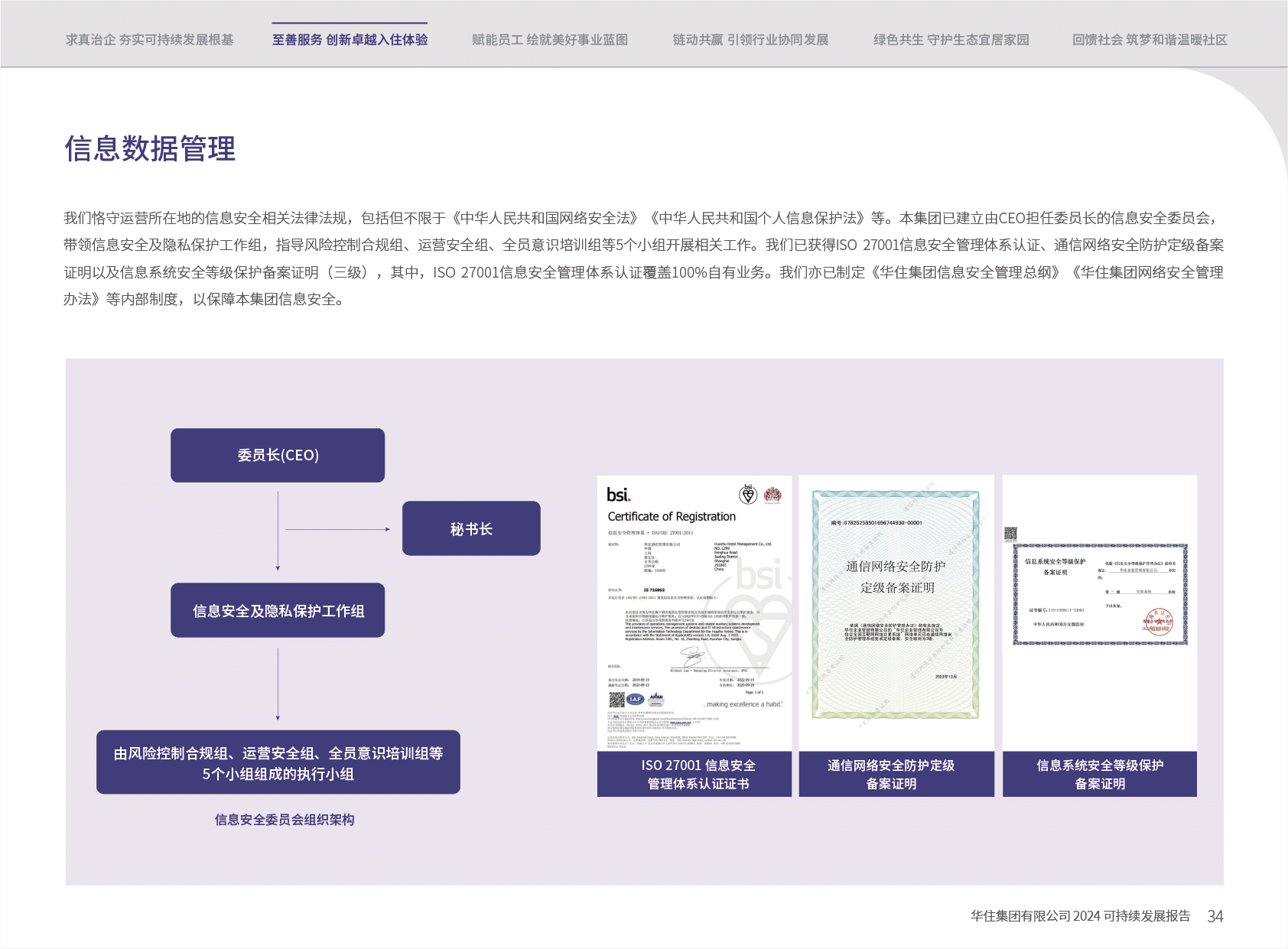1288x949 pixels.
Task: Click the 秘书长 box
Action: click(x=471, y=528)
